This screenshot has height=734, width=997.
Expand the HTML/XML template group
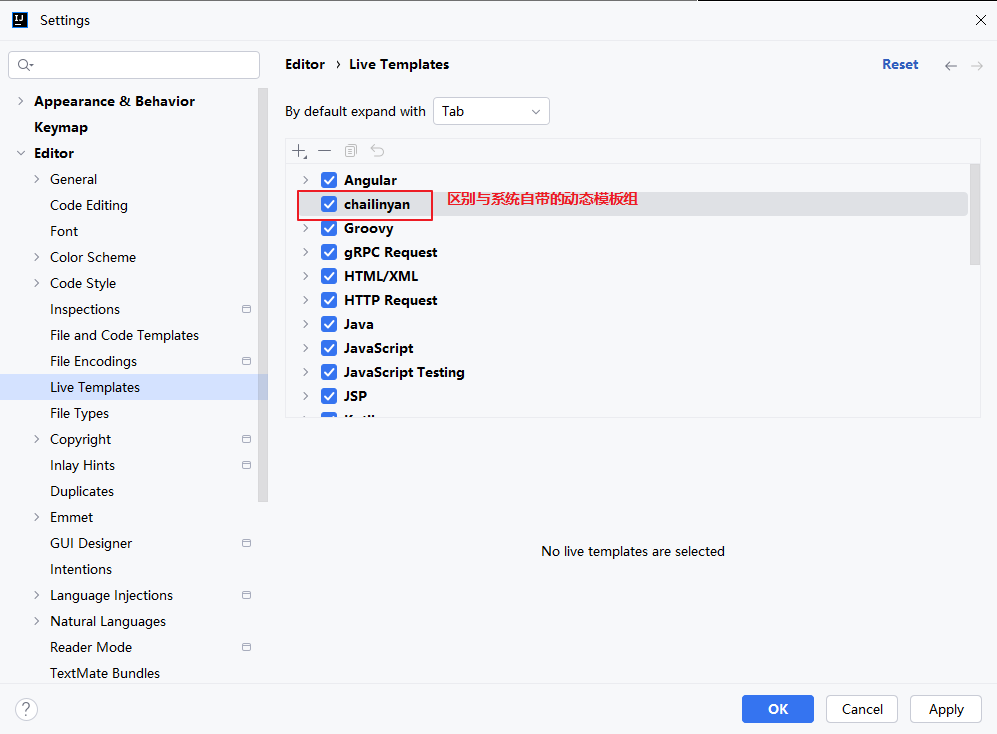tap(305, 276)
